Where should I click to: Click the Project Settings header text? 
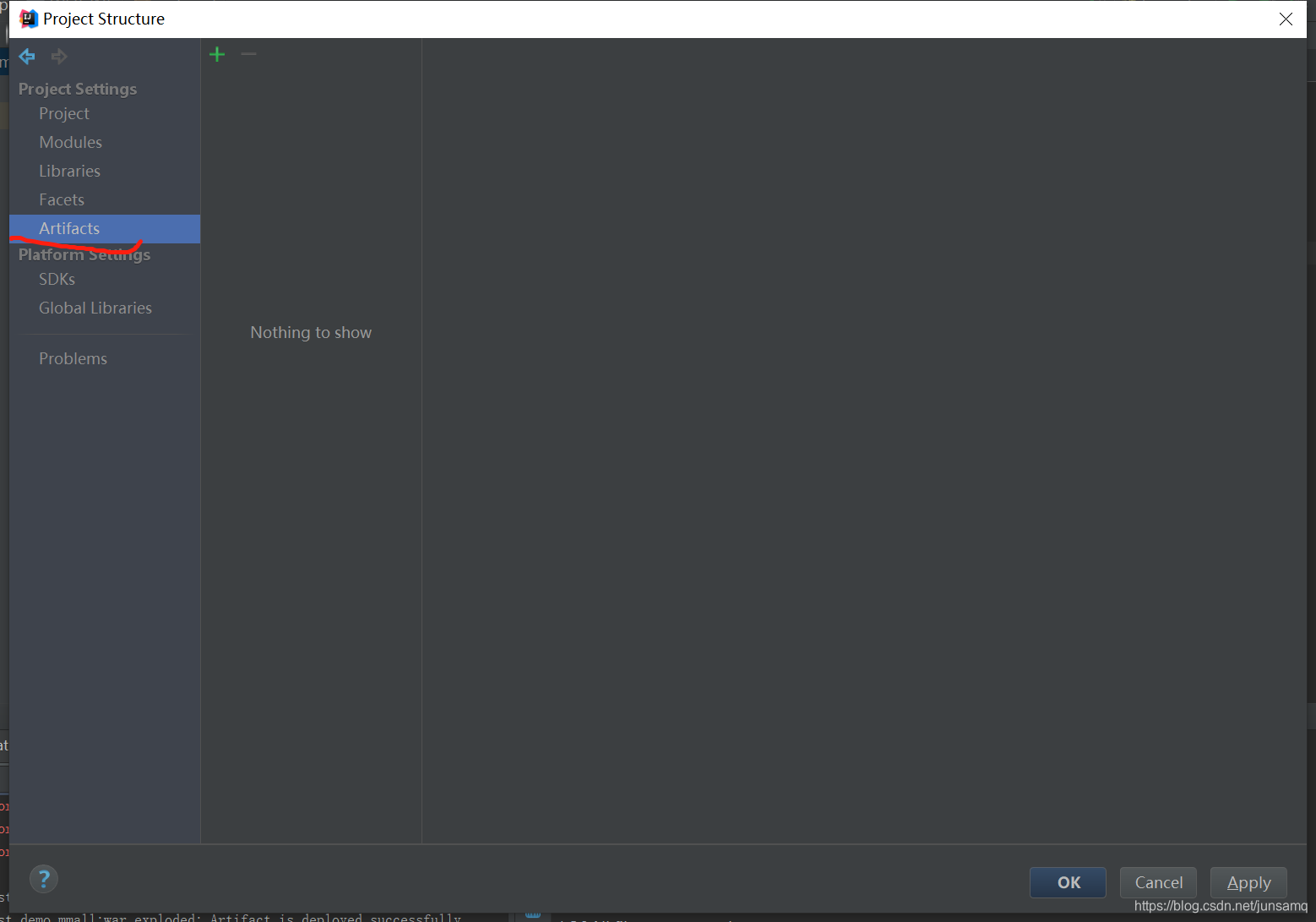(x=78, y=89)
